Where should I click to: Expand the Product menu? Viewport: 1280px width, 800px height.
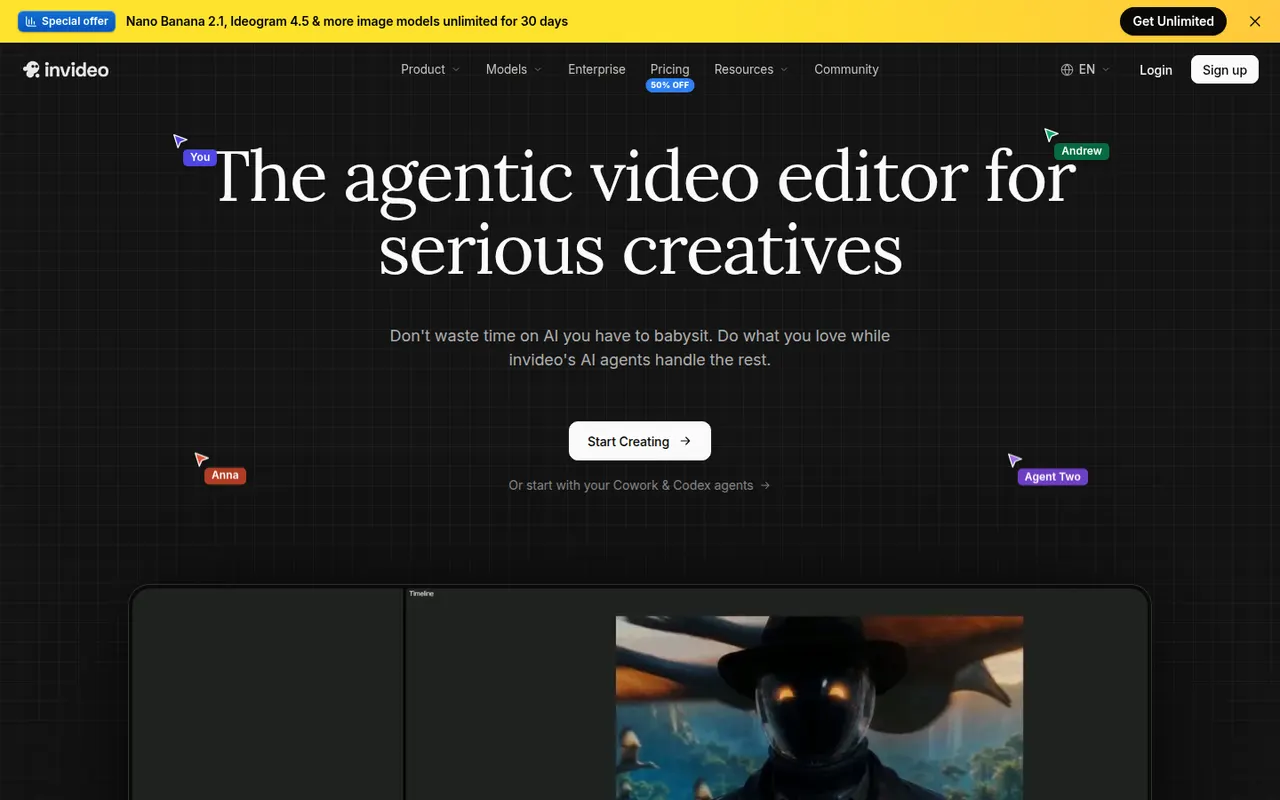(431, 69)
